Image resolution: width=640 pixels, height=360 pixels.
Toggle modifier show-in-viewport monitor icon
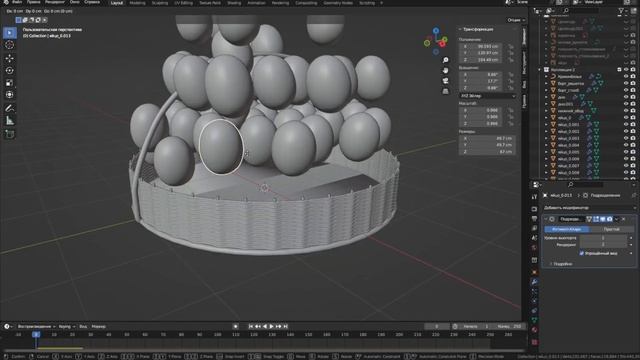[x=602, y=219]
